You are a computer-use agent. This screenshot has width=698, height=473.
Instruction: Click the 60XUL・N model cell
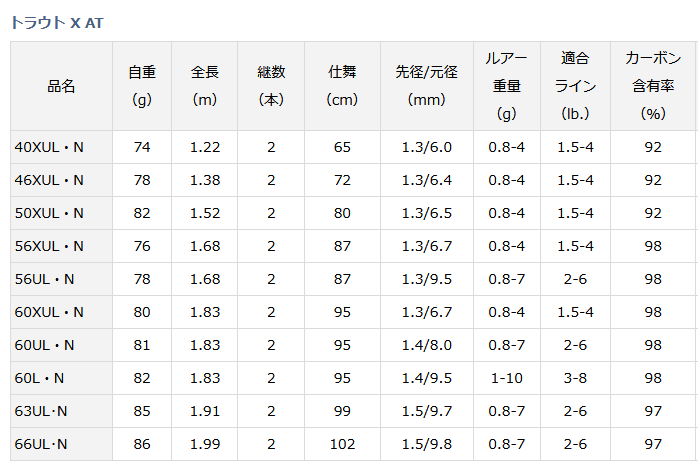pyautogui.click(x=61, y=312)
